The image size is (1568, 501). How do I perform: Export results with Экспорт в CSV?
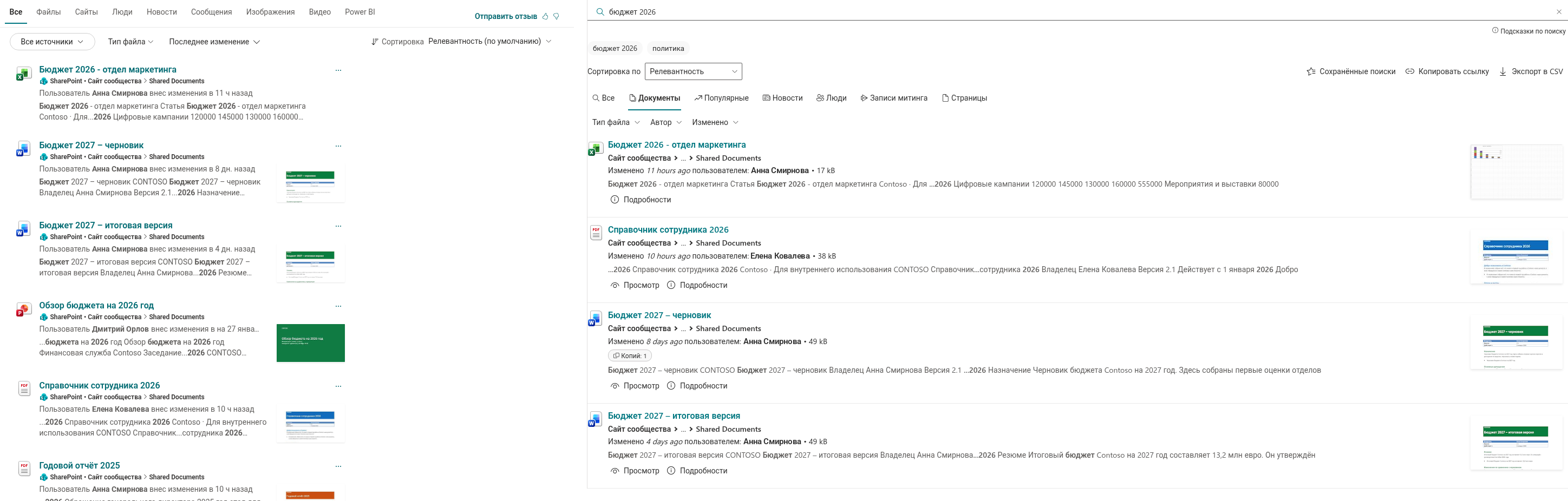[1530, 72]
